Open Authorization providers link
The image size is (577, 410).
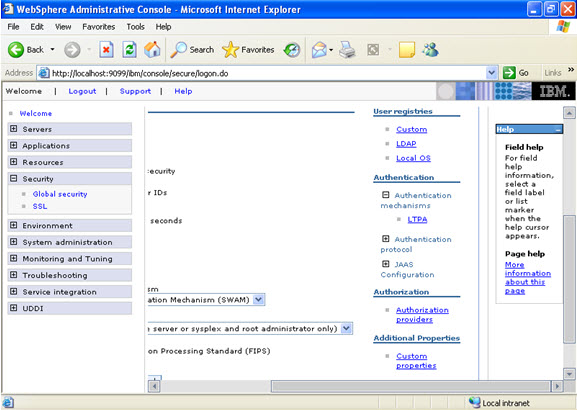pyautogui.click(x=422, y=315)
